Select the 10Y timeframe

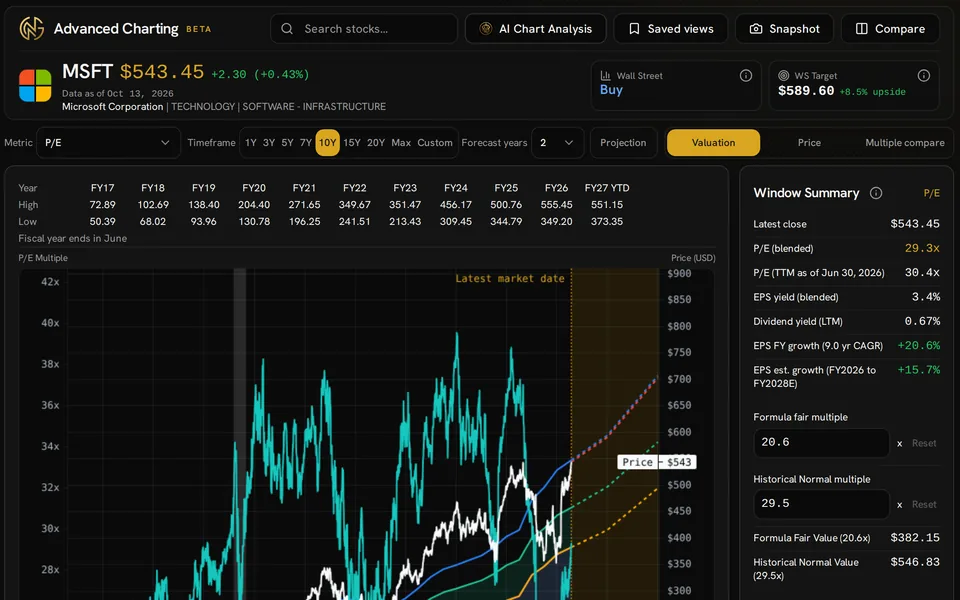[328, 143]
